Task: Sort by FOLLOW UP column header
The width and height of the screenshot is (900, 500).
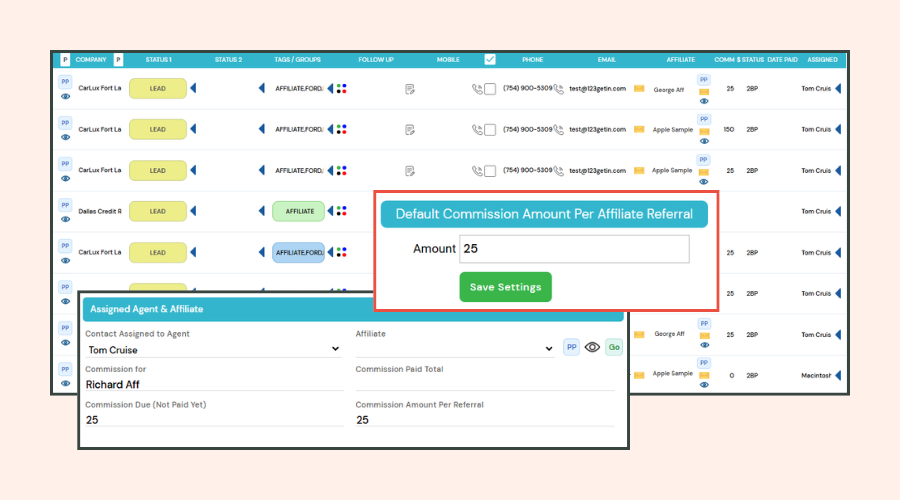Action: point(376,60)
